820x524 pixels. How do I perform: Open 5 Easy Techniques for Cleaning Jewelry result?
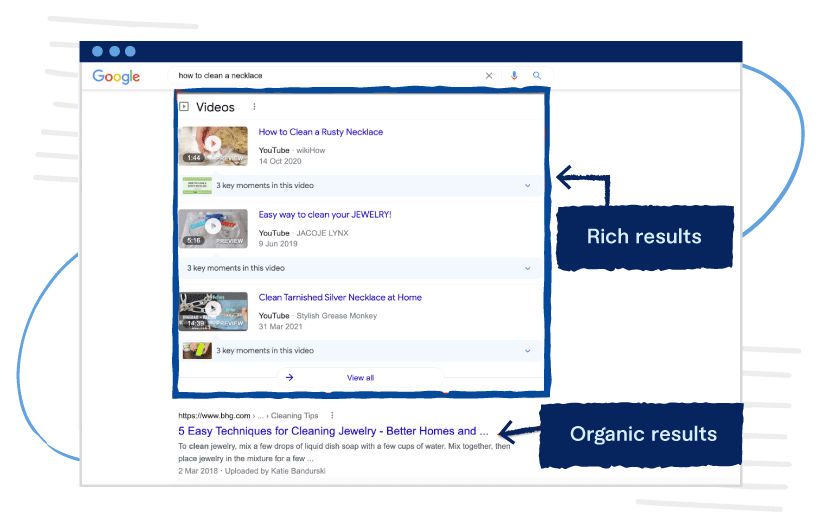333,431
